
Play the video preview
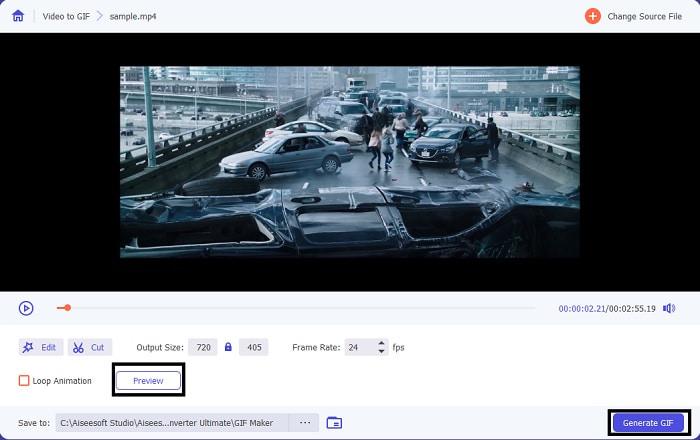[x=26, y=308]
